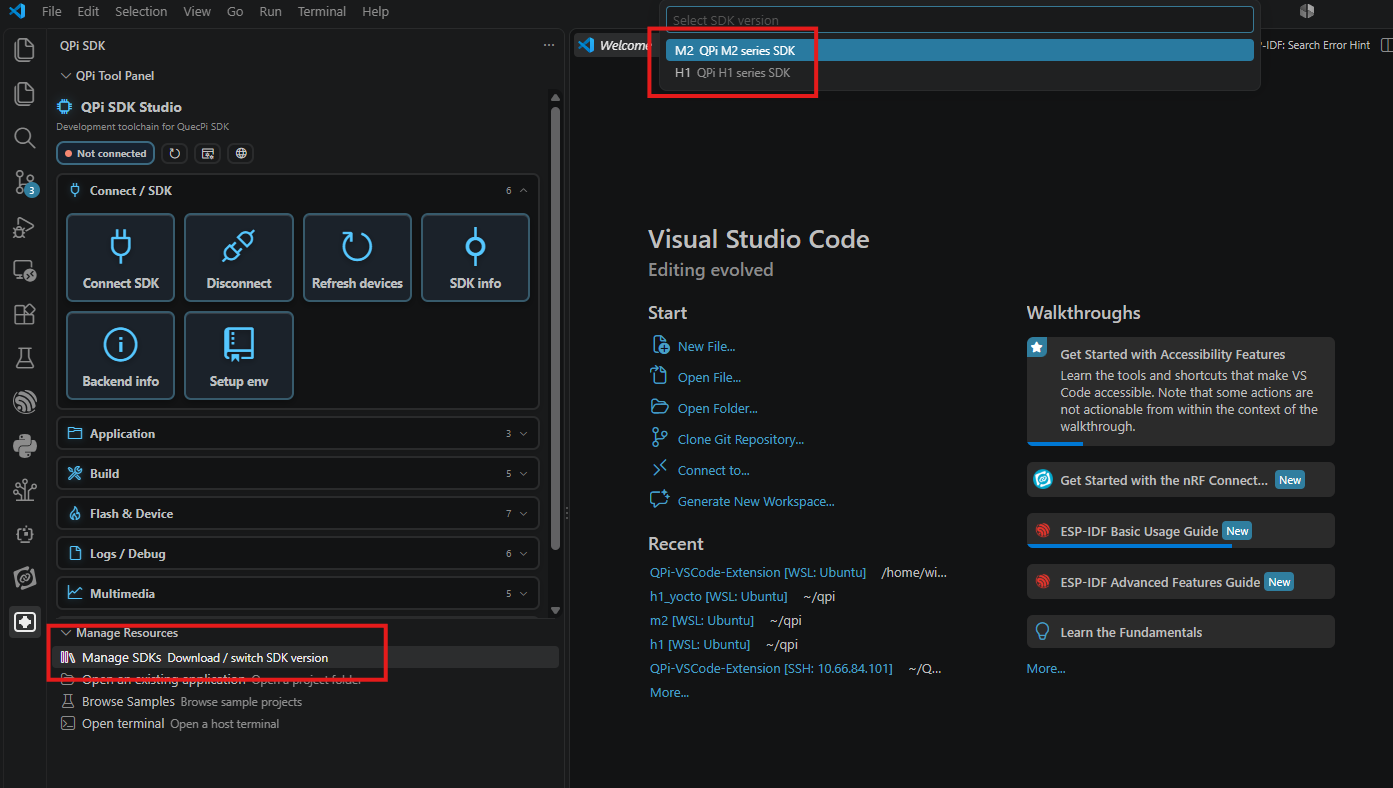Collapse the Connect / SDK section
1393x788 pixels.
(298, 190)
